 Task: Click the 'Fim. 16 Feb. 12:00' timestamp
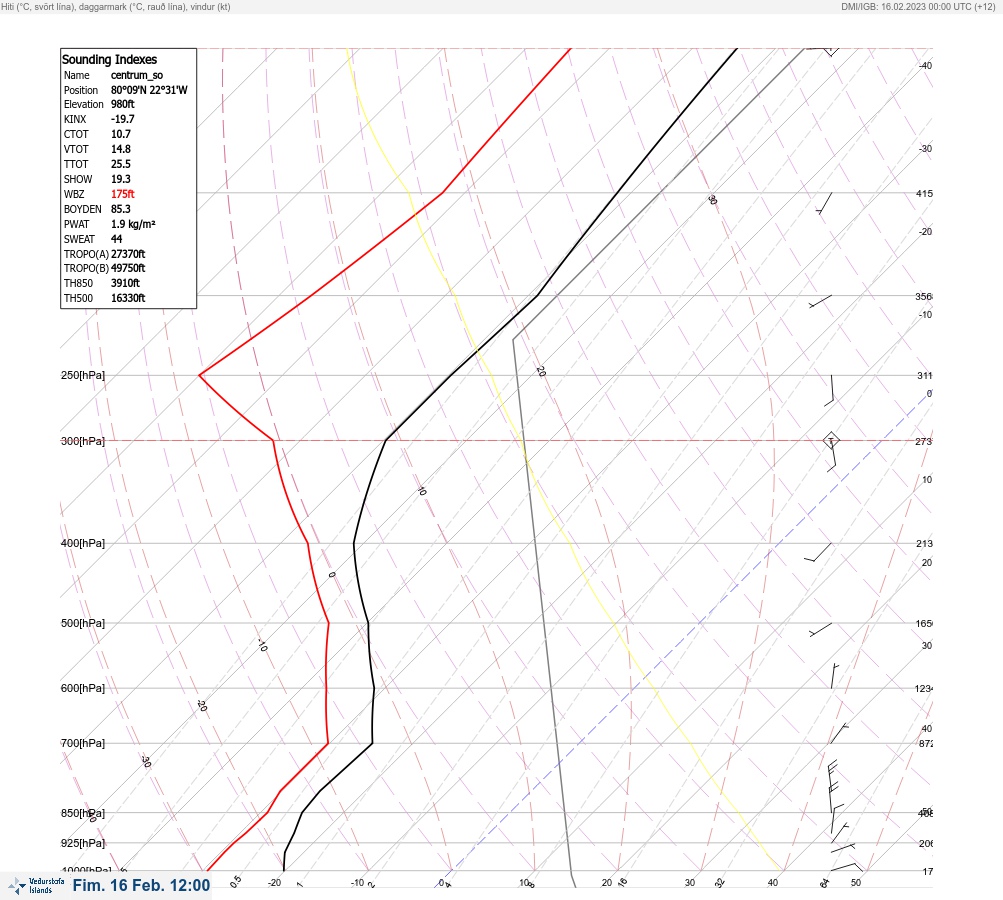click(x=141, y=885)
